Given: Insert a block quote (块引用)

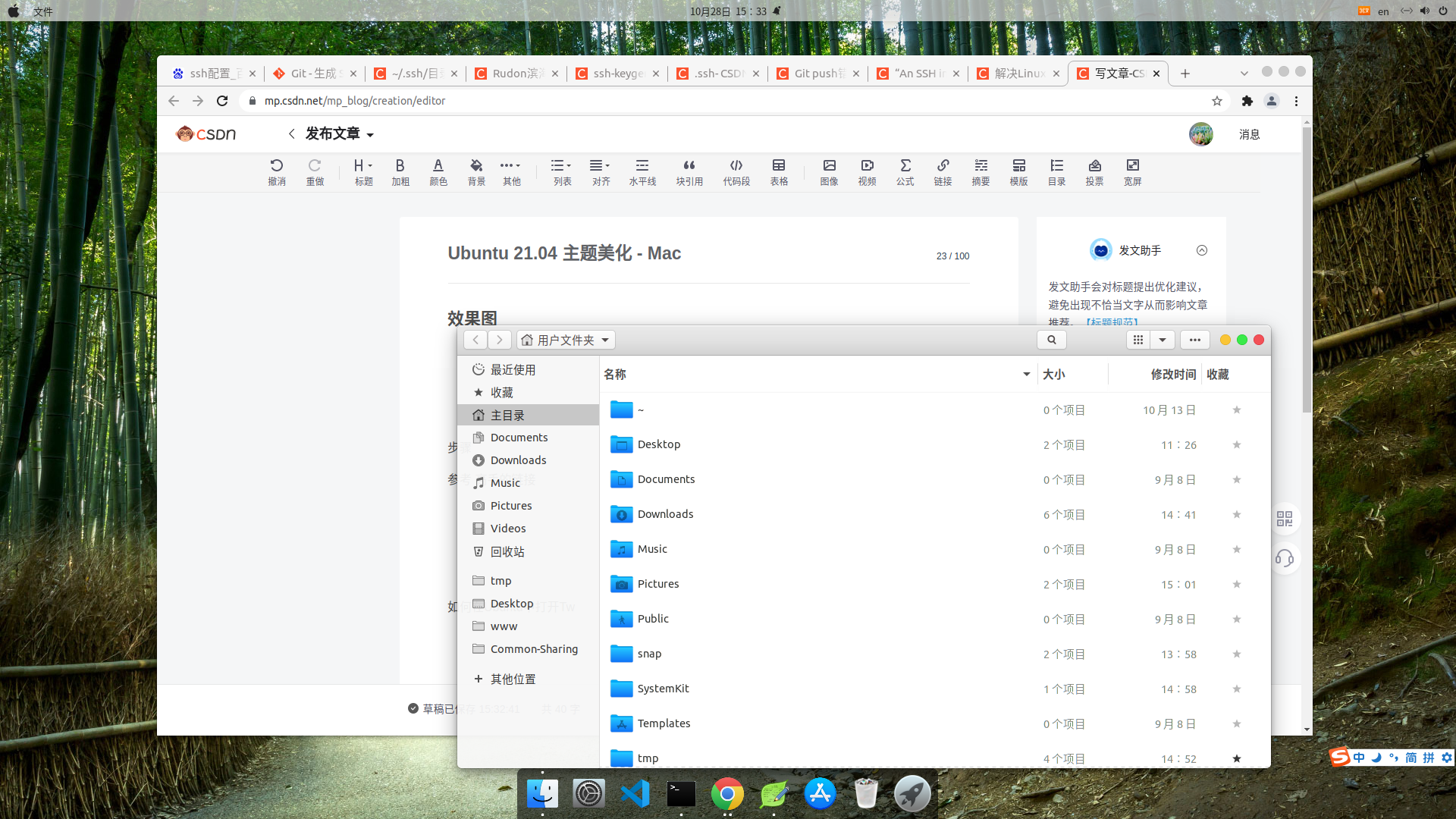Looking at the screenshot, I should point(689,172).
